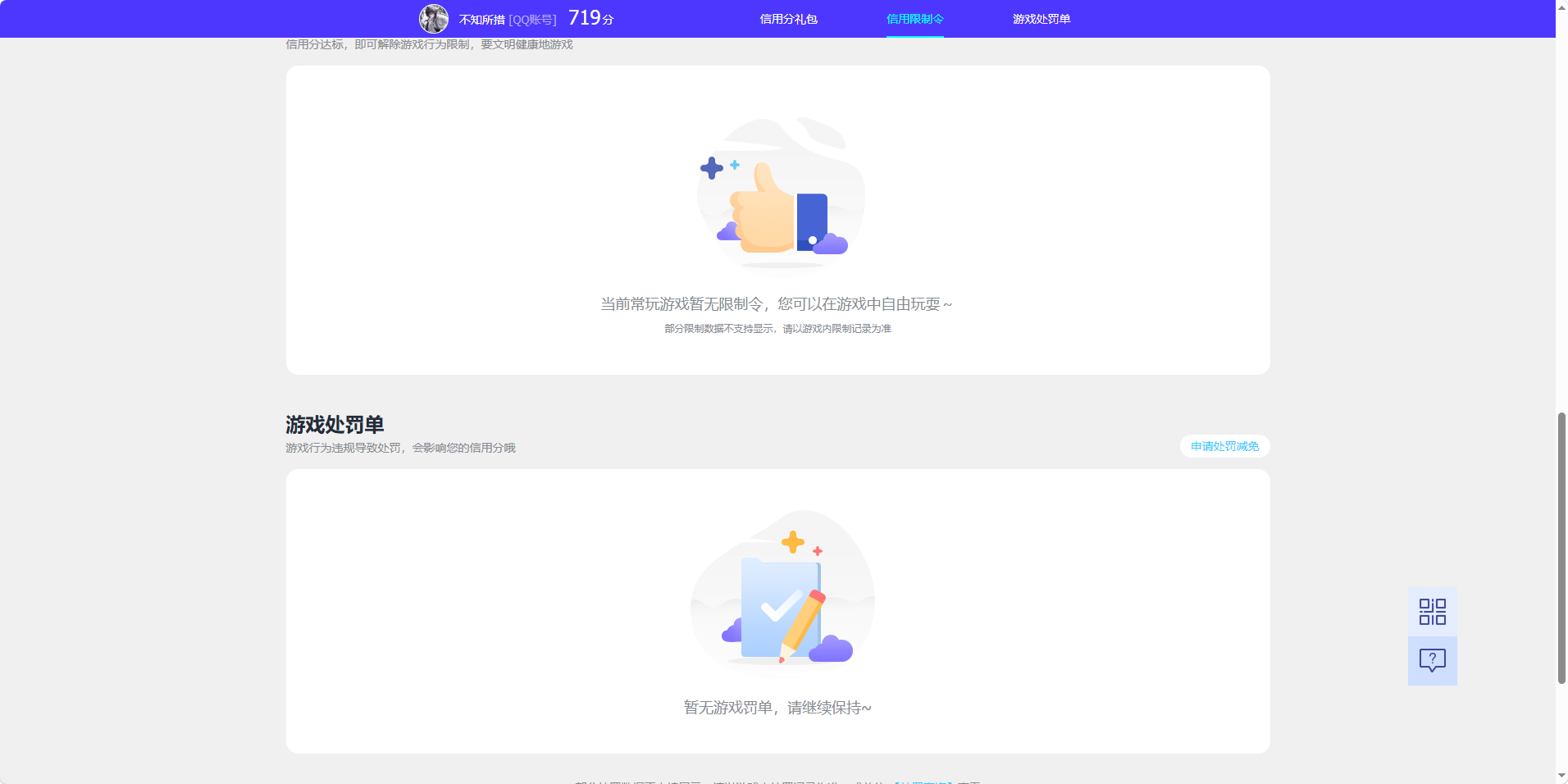Click the user avatar in the header
The image size is (1568, 784).
434,19
